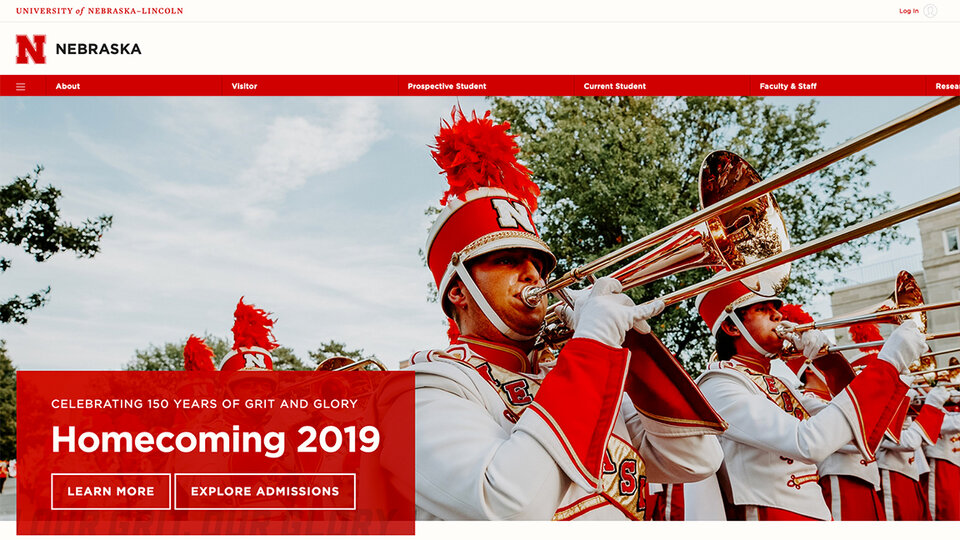Viewport: 960px width, 540px height.
Task: Open the hamburger menu icon
Action: tap(21, 86)
